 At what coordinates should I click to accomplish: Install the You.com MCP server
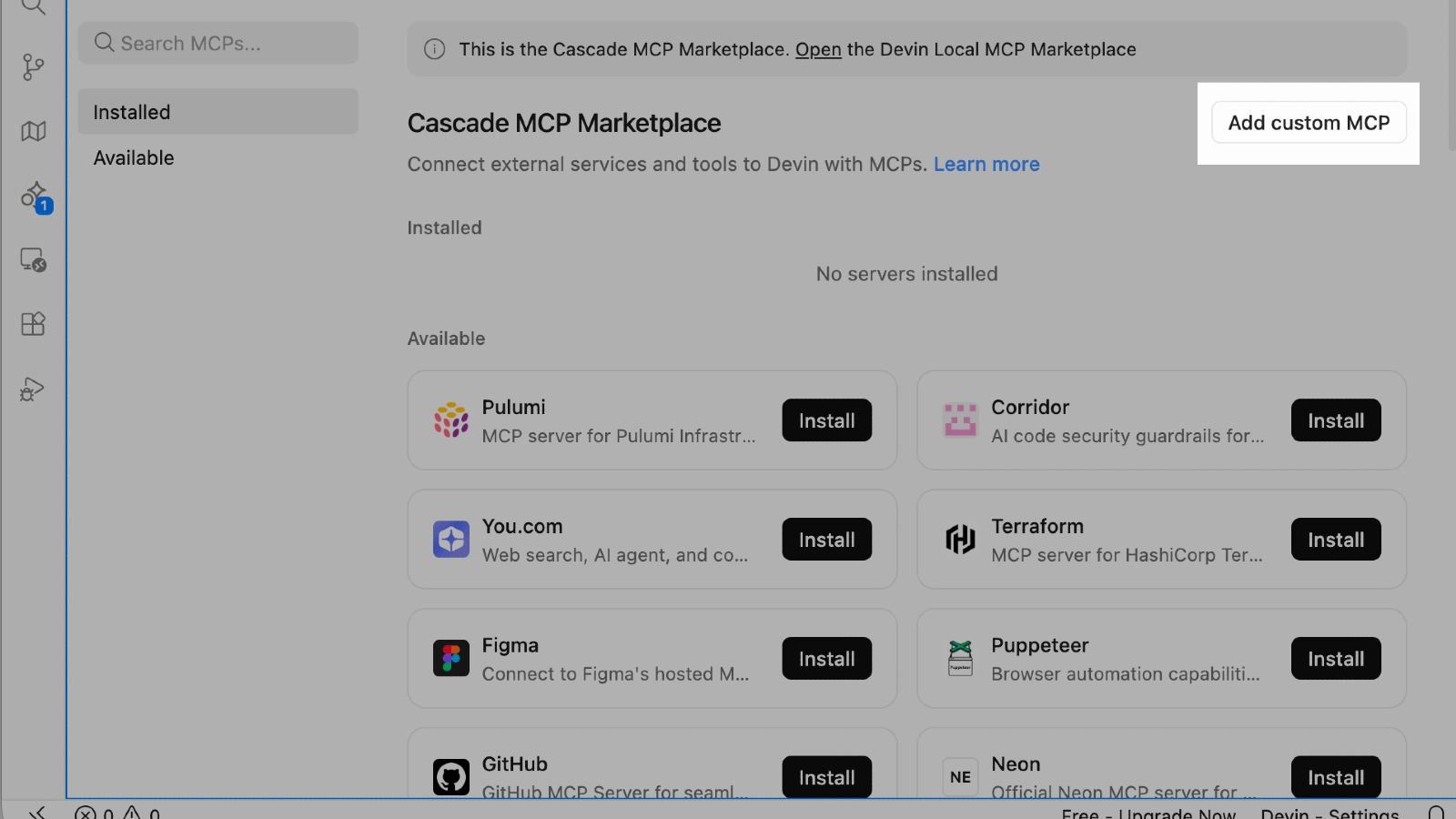[x=827, y=540]
